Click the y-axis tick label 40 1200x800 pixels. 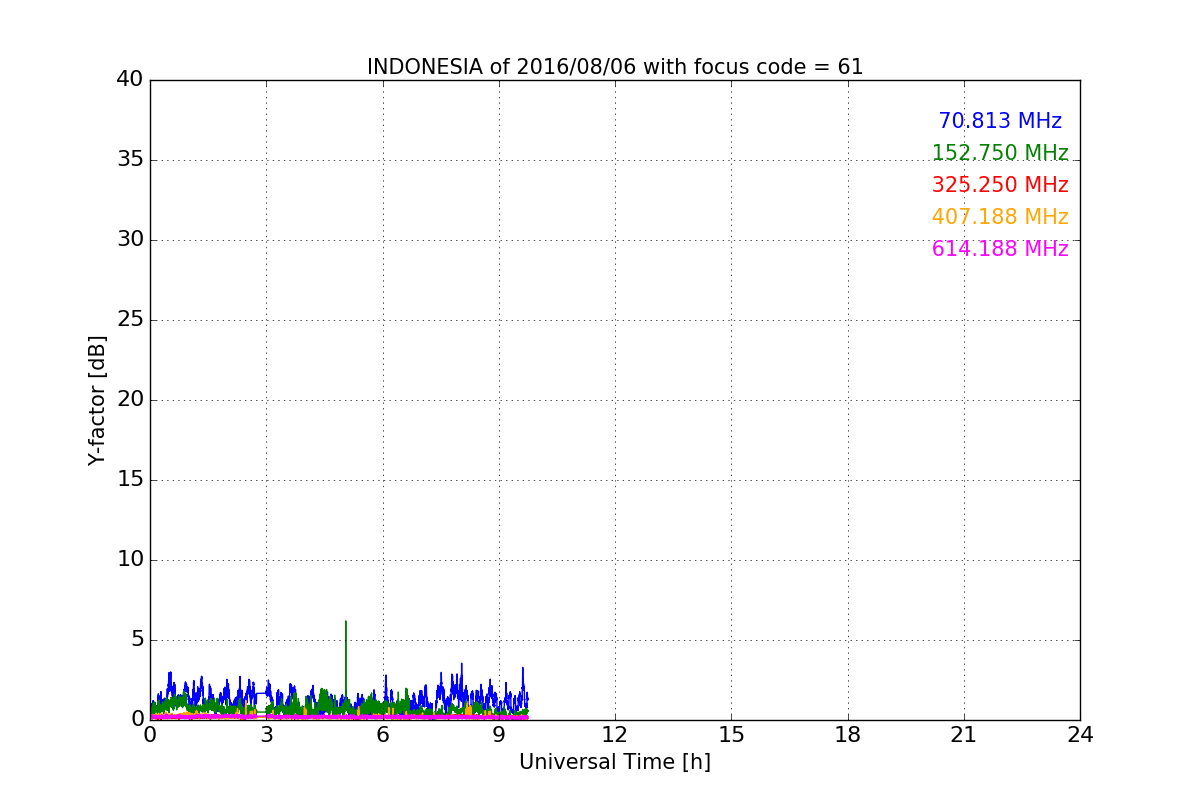click(x=130, y=80)
